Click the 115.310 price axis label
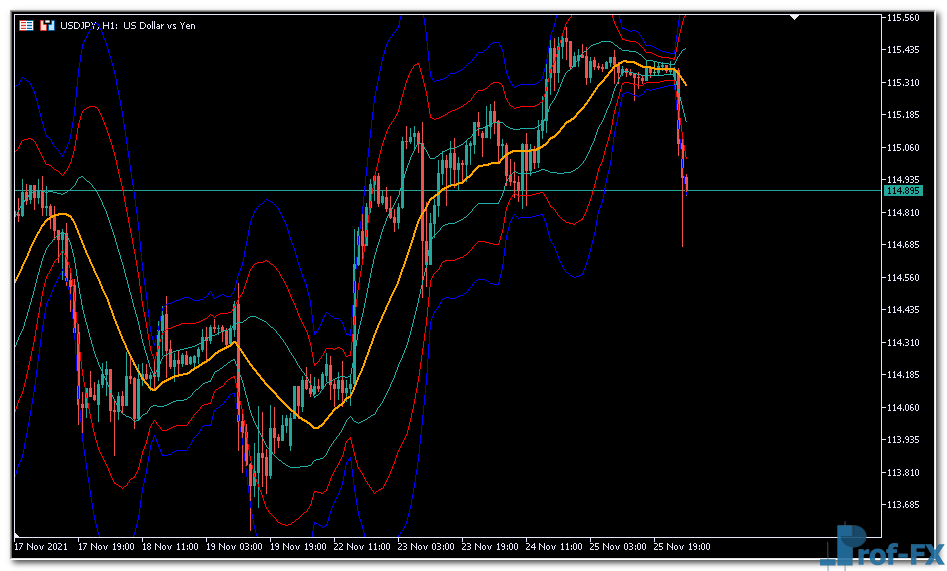 (x=902, y=83)
